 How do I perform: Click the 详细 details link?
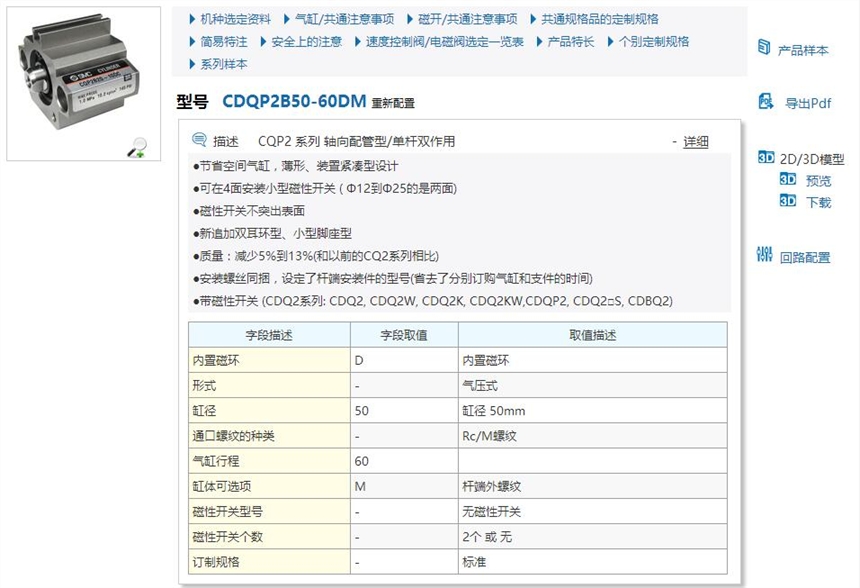[x=696, y=142]
